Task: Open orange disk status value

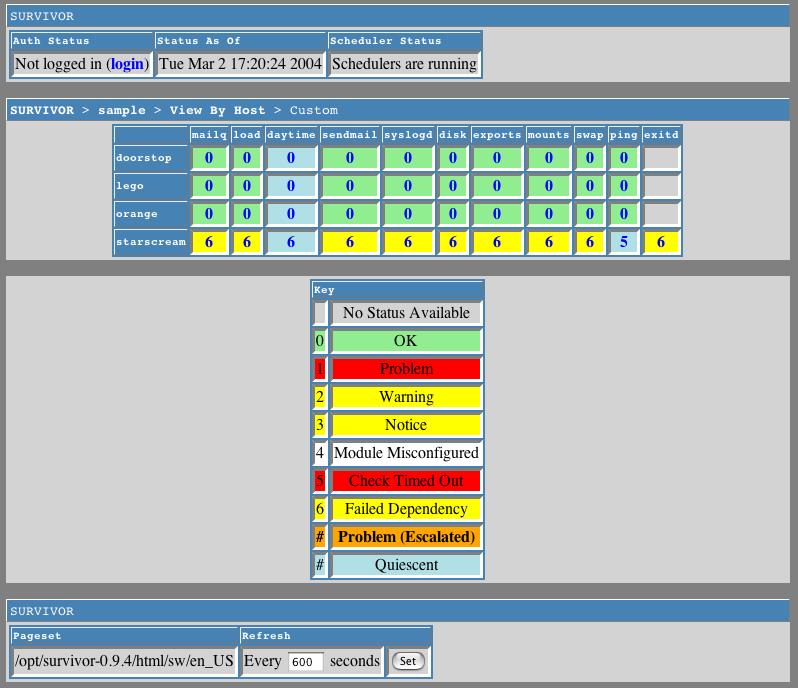Action: 453,214
